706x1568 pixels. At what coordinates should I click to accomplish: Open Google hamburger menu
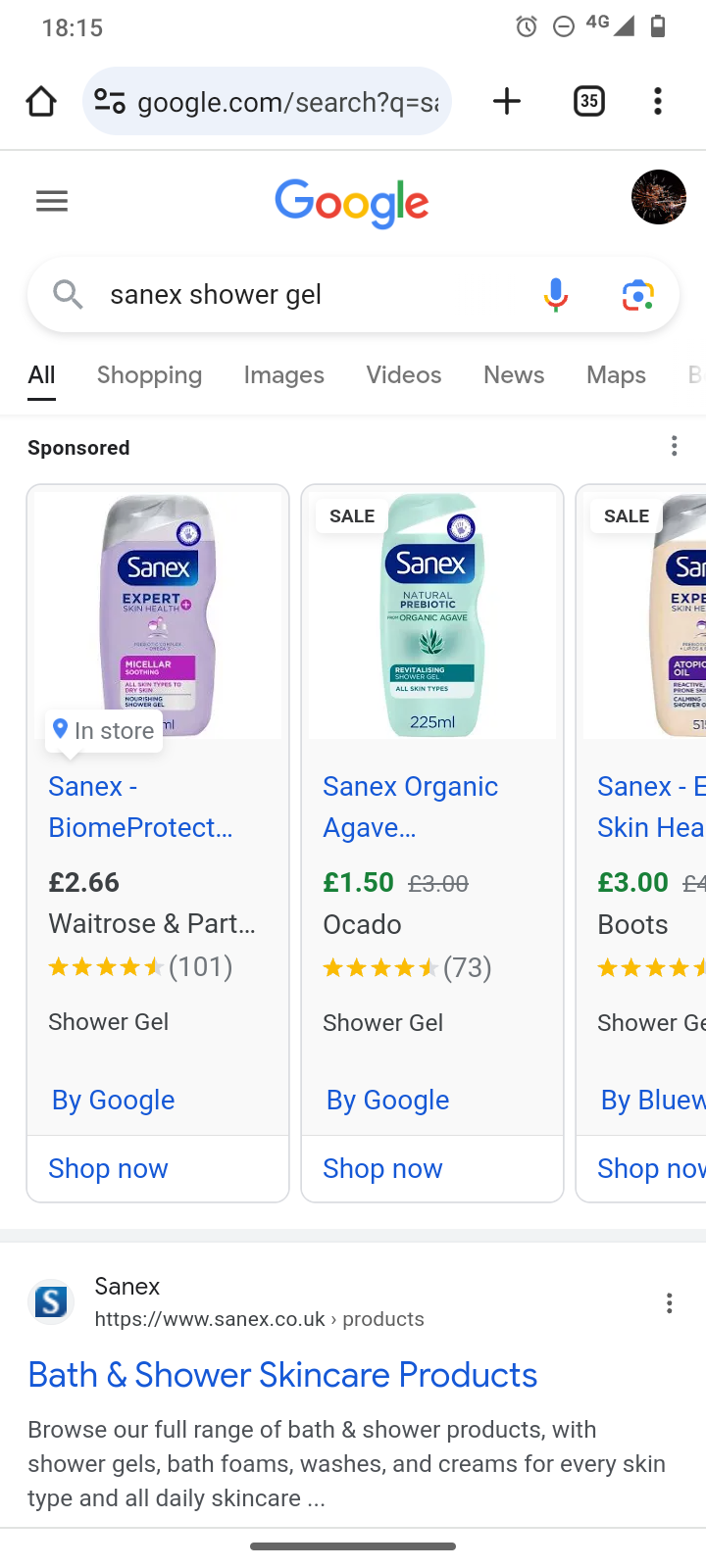click(x=52, y=202)
